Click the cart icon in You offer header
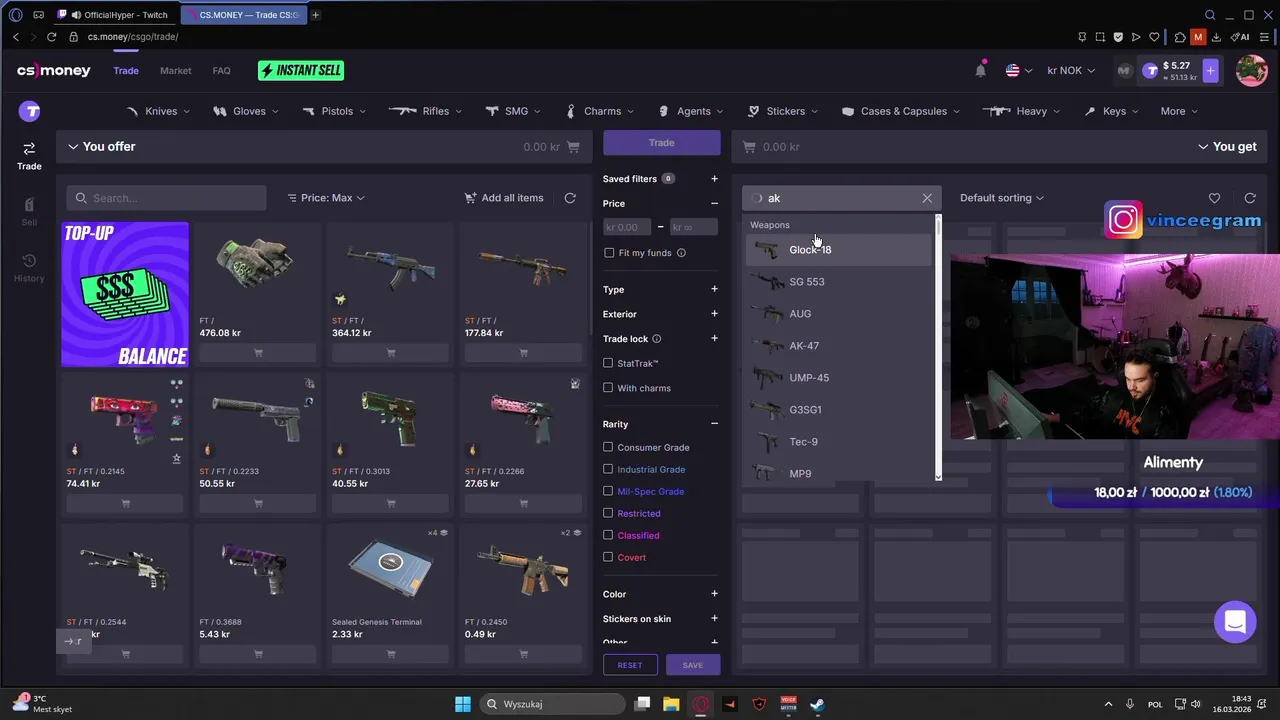Image resolution: width=1280 pixels, height=720 pixels. click(573, 147)
